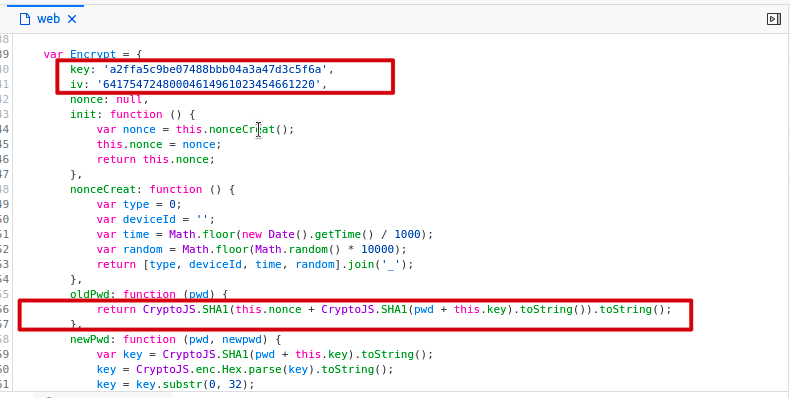Click 'var nonce = this.nonceCreat();' line
This screenshot has width=790, height=398.
tap(195, 129)
